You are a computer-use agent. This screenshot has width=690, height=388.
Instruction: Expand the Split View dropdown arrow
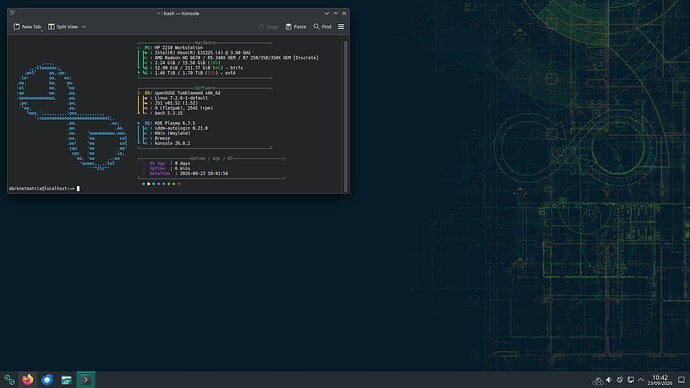(84, 27)
